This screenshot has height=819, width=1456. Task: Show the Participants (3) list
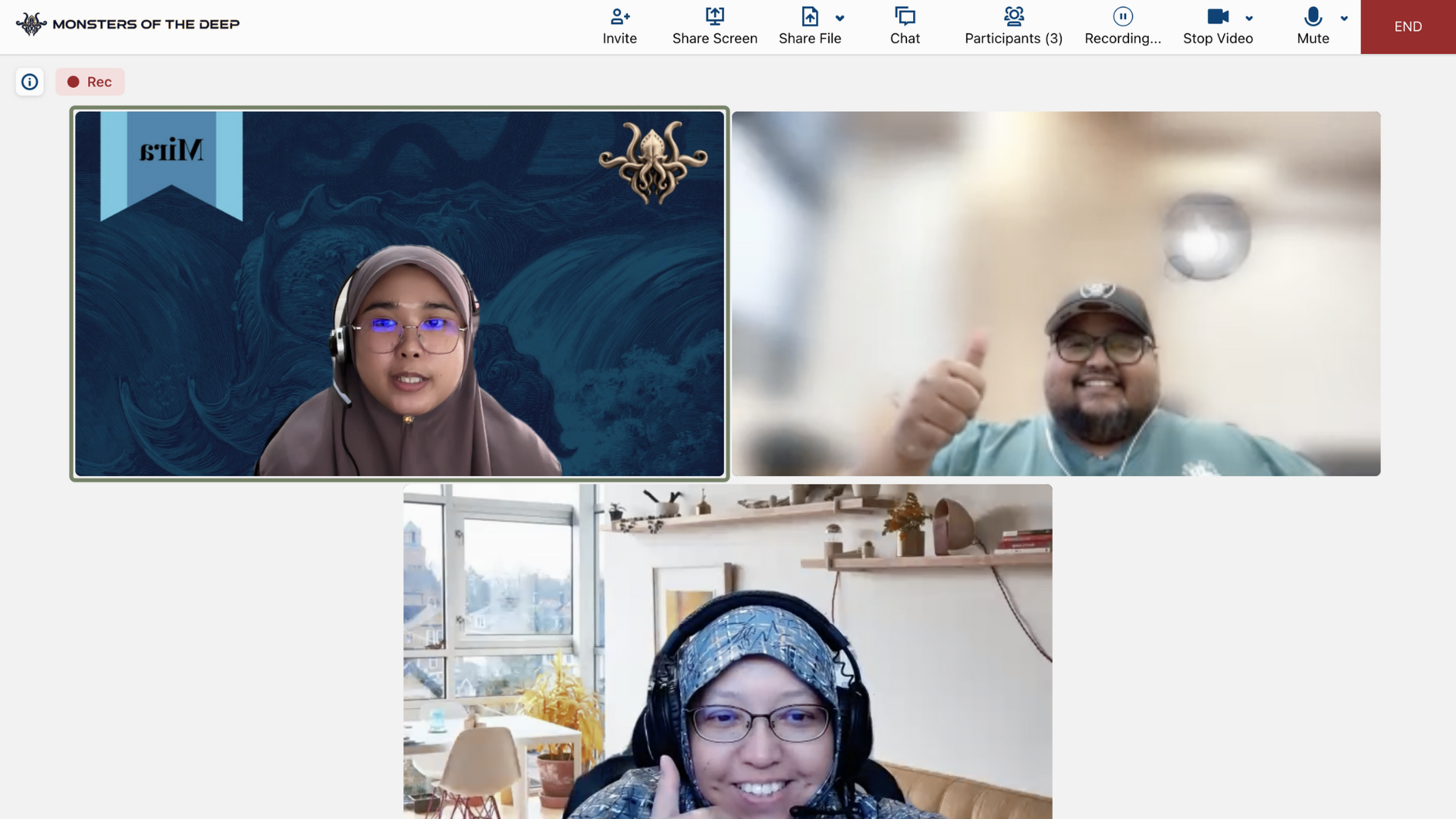(x=1013, y=27)
